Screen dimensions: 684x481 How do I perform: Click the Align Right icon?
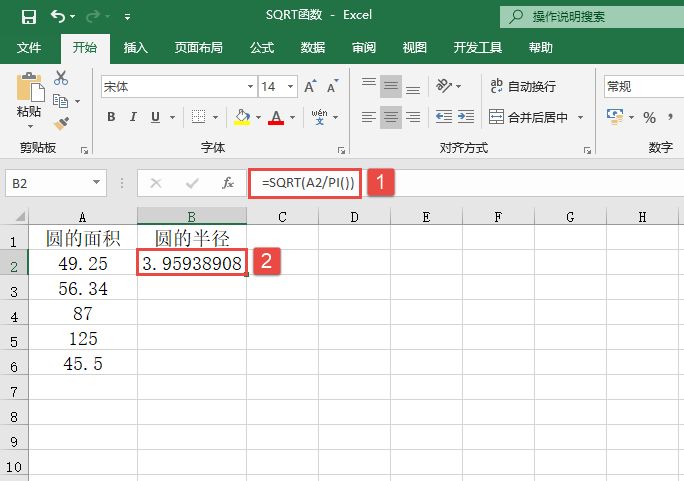click(413, 117)
